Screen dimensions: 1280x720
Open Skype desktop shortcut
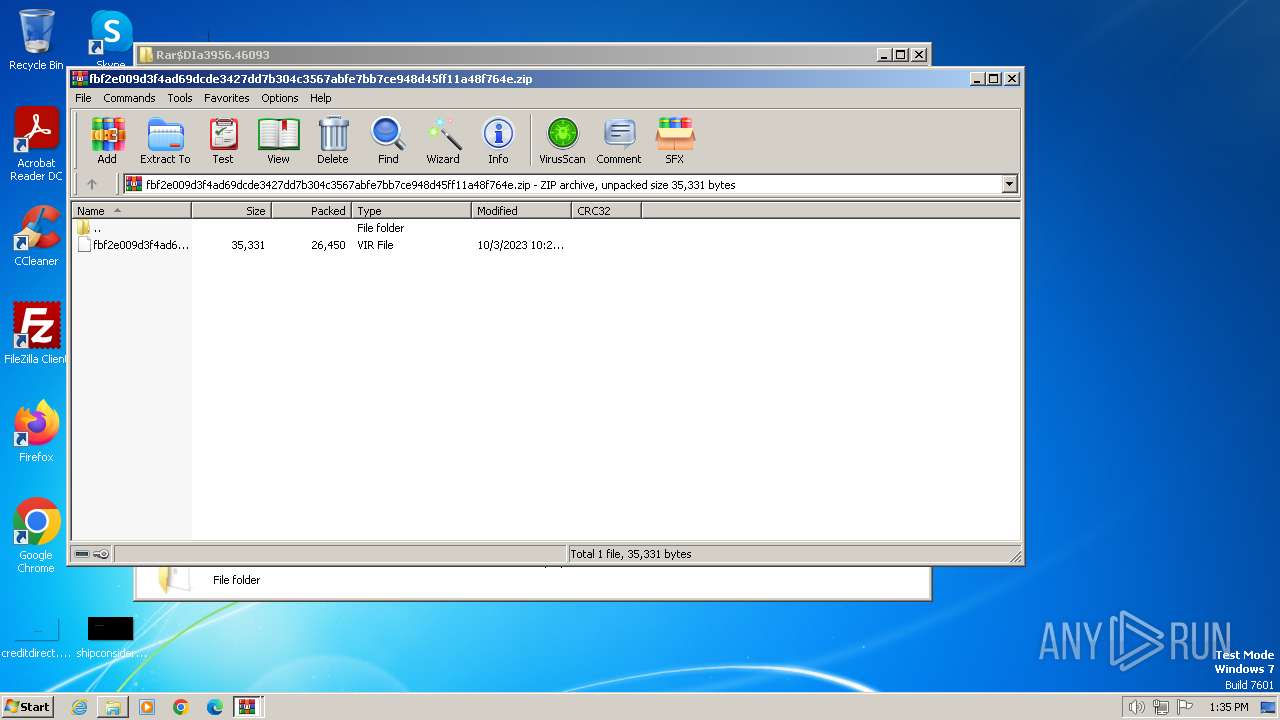(x=111, y=40)
